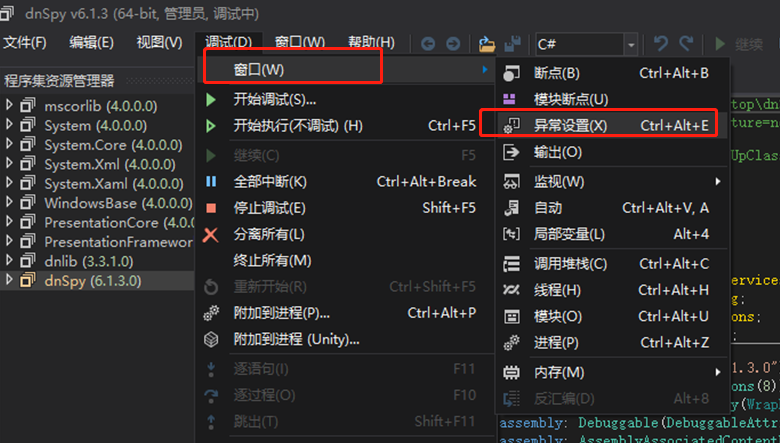This screenshot has width=780, height=443.
Task: Open the 窗口(W) submenu in debug menu
Action: (x=346, y=70)
